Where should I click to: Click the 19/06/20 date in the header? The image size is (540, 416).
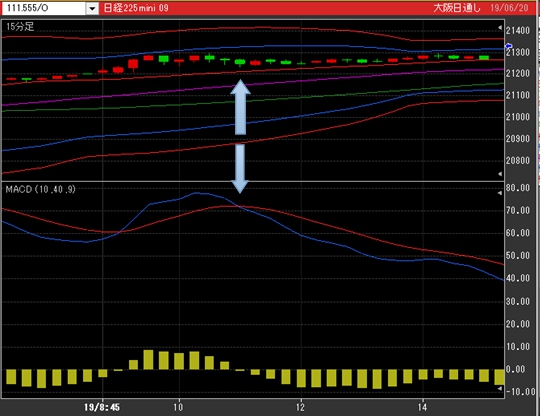point(509,8)
